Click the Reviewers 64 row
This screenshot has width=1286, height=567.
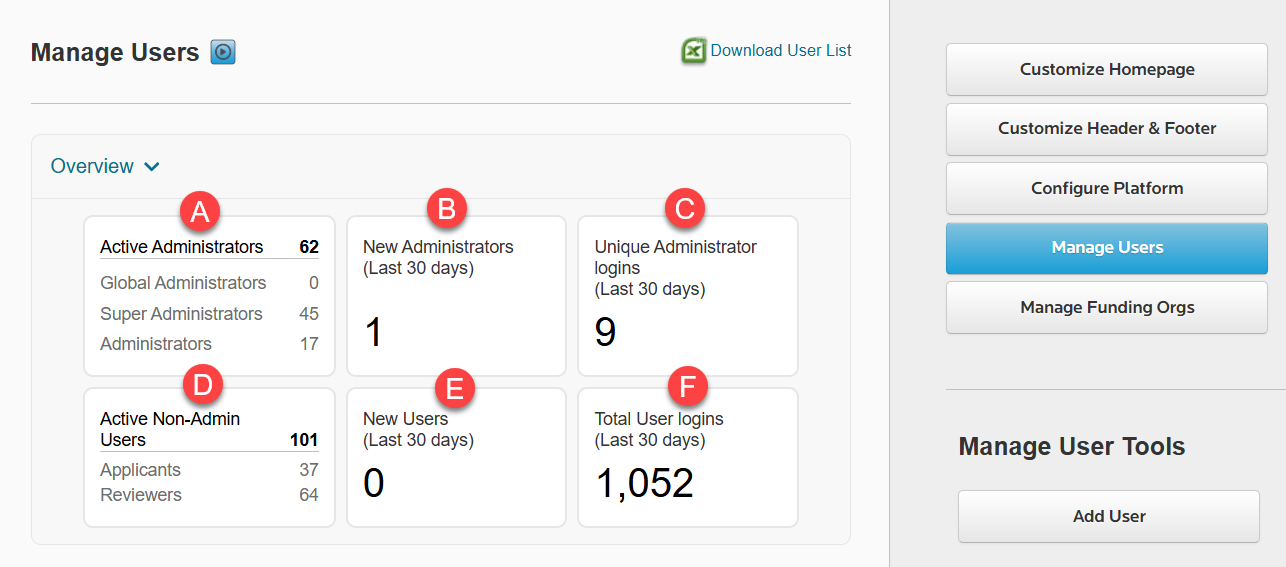pyautogui.click(x=209, y=495)
